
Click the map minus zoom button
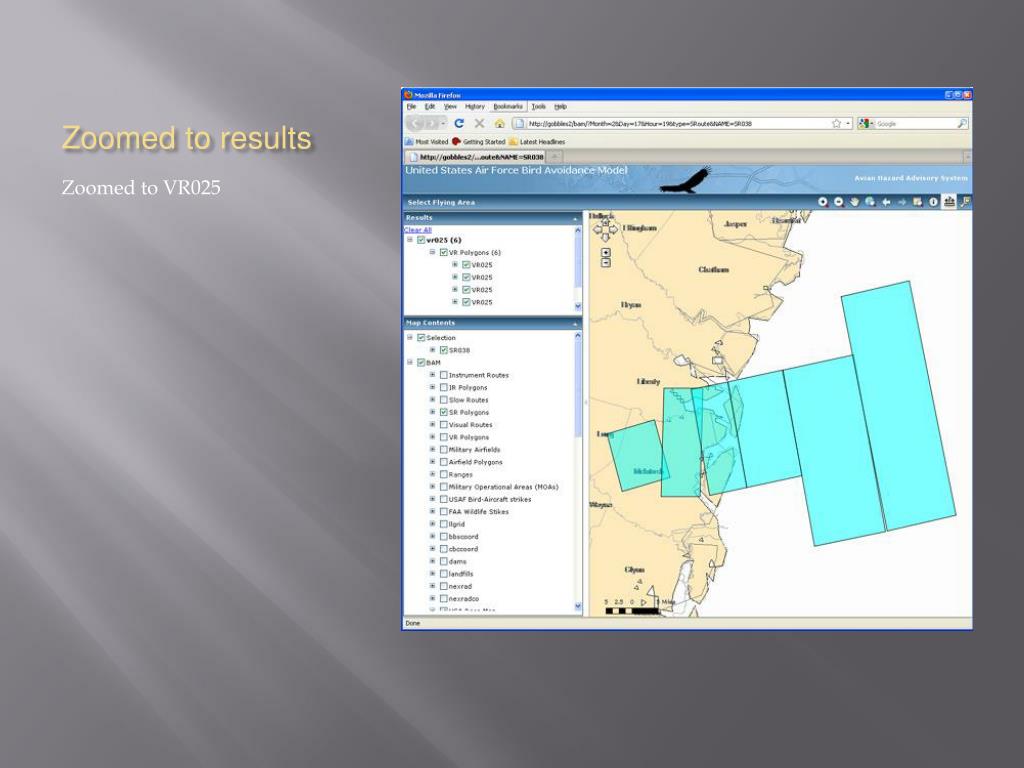(x=605, y=263)
